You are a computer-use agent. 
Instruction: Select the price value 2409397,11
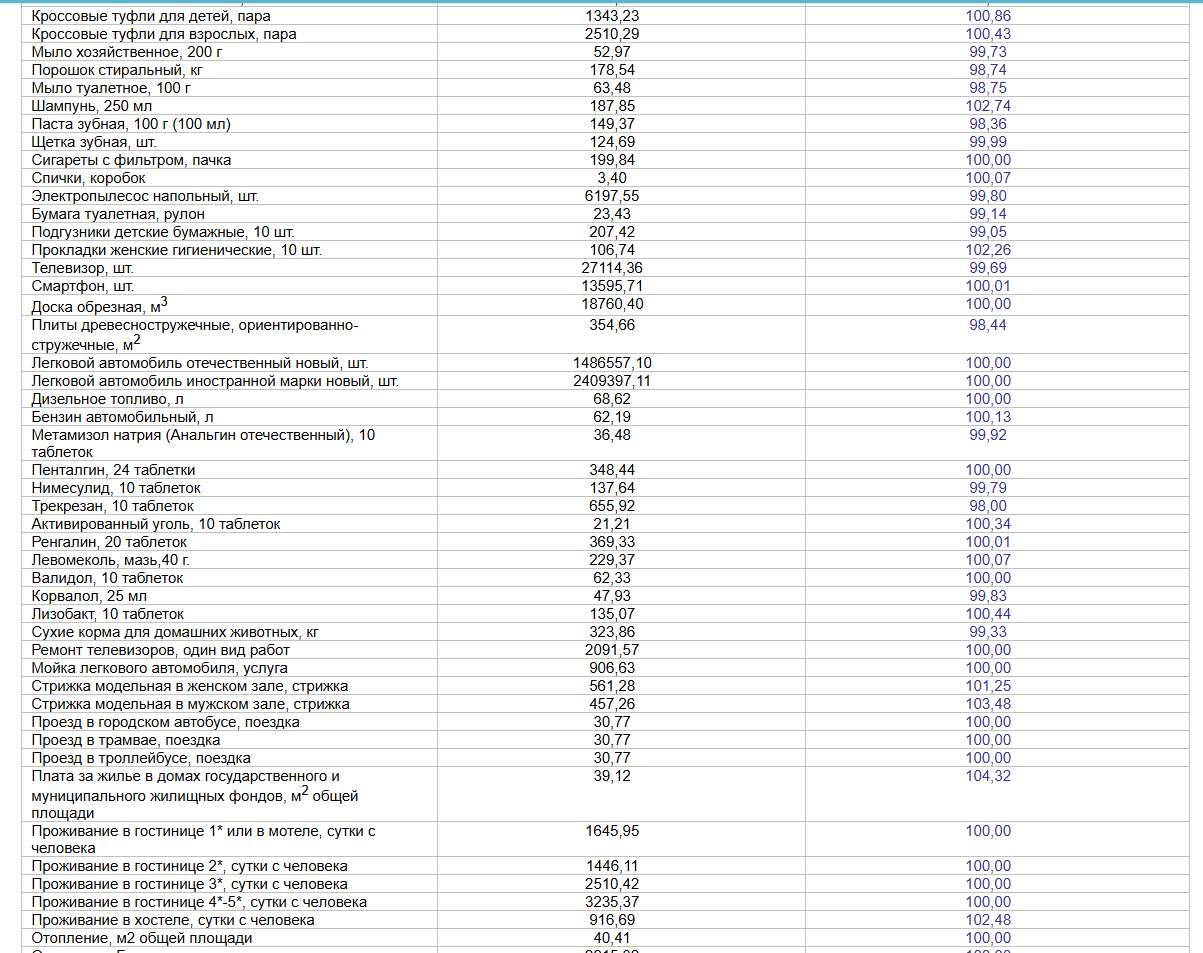[x=614, y=381]
